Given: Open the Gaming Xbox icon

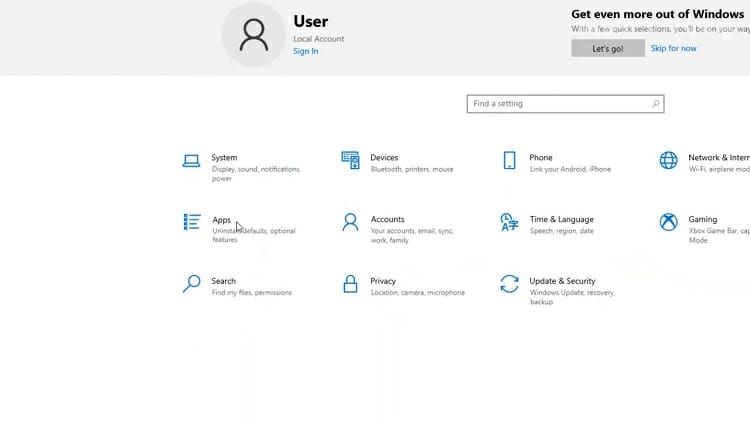Looking at the screenshot, I should [x=668, y=222].
